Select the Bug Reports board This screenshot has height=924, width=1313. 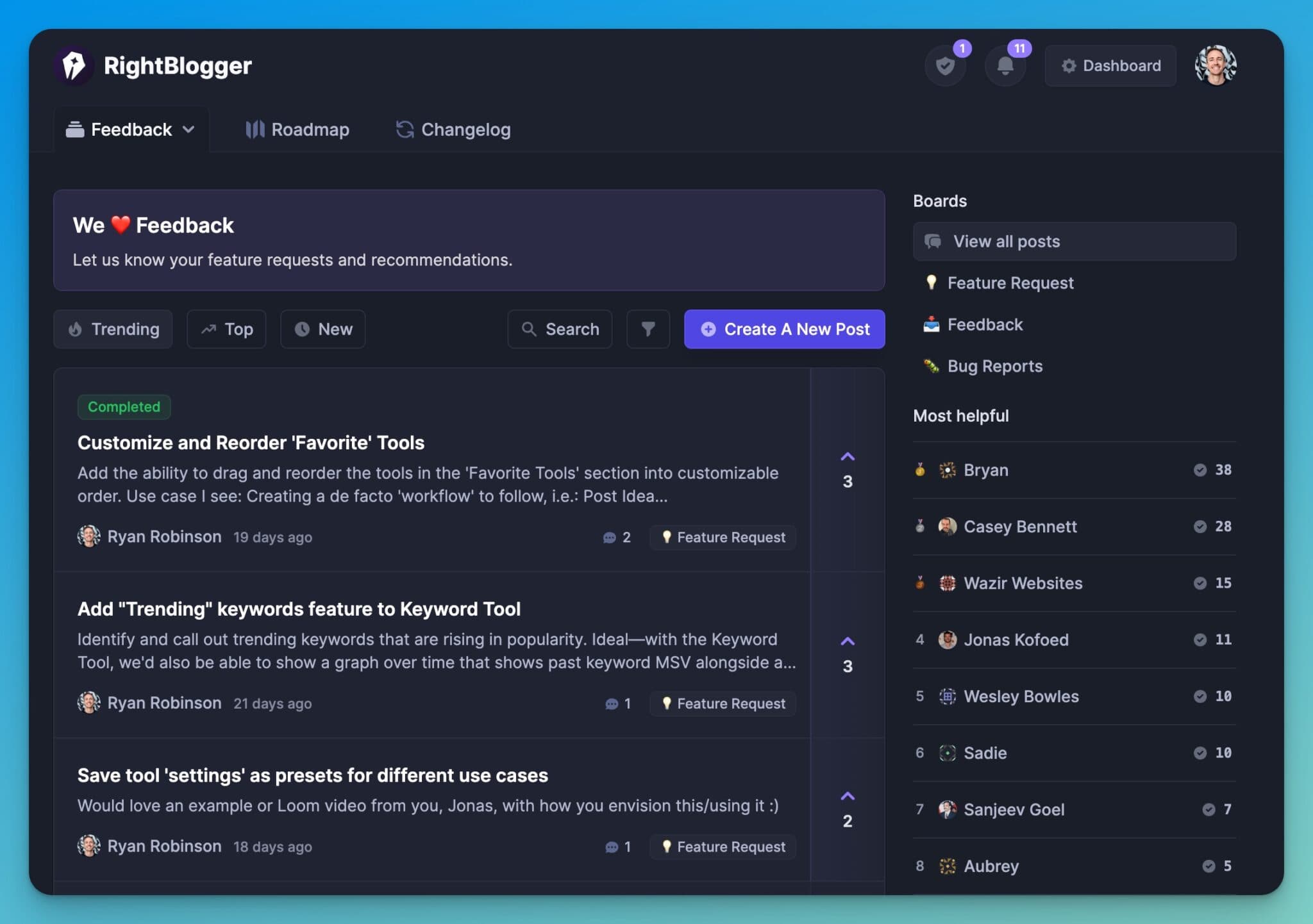tap(993, 366)
